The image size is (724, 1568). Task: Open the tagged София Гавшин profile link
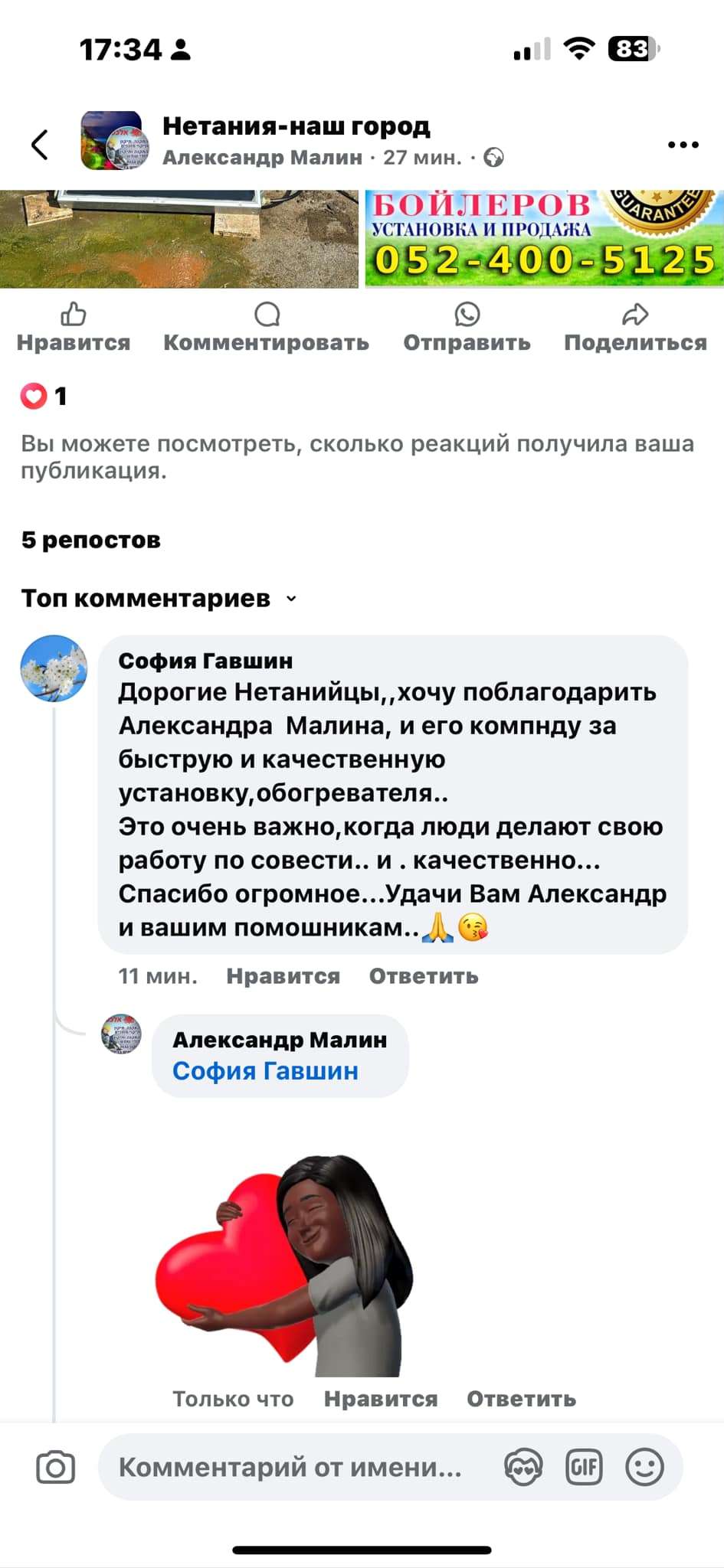265,1070
